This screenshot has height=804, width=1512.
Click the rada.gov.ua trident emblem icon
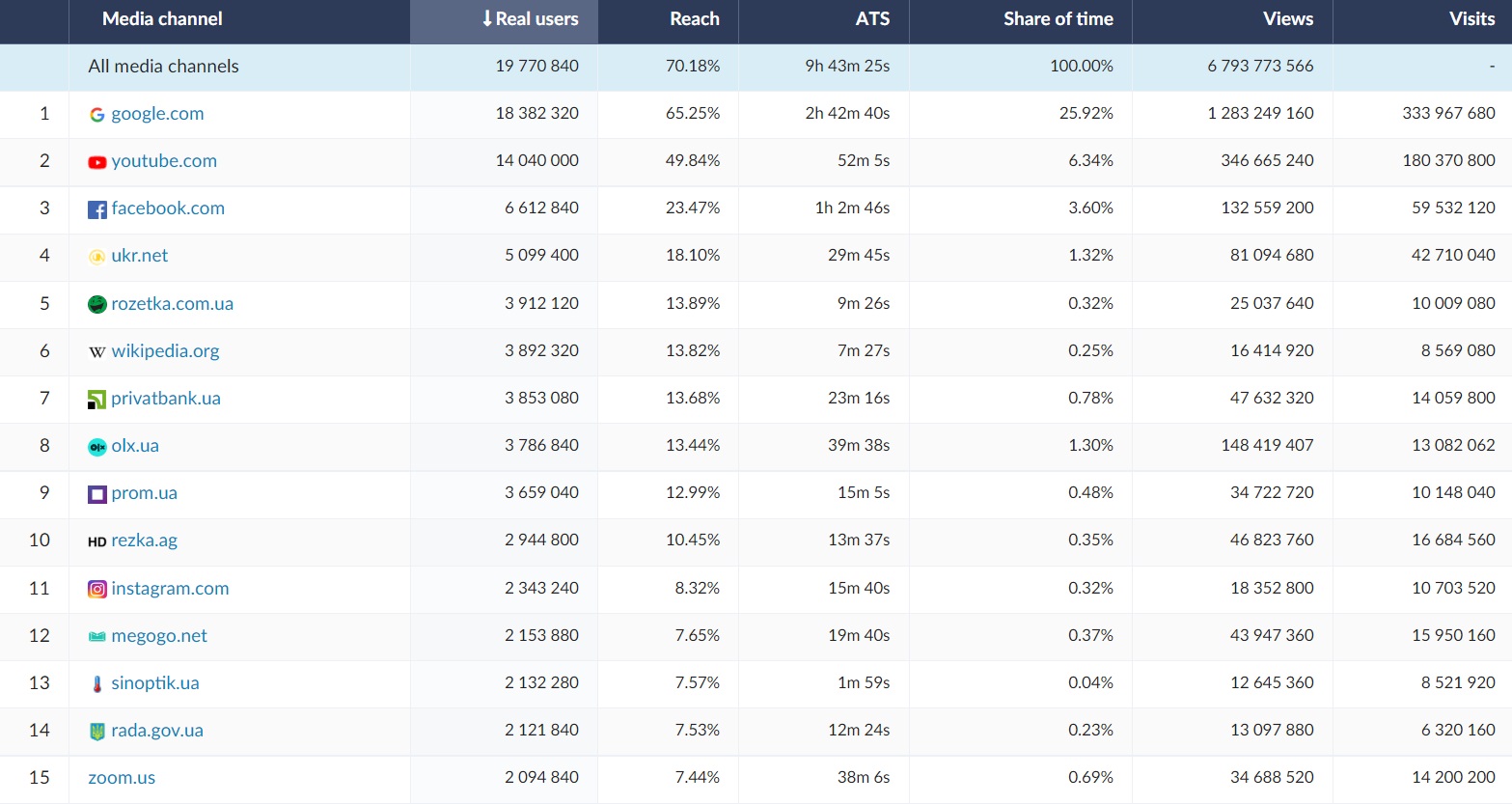coord(96,732)
